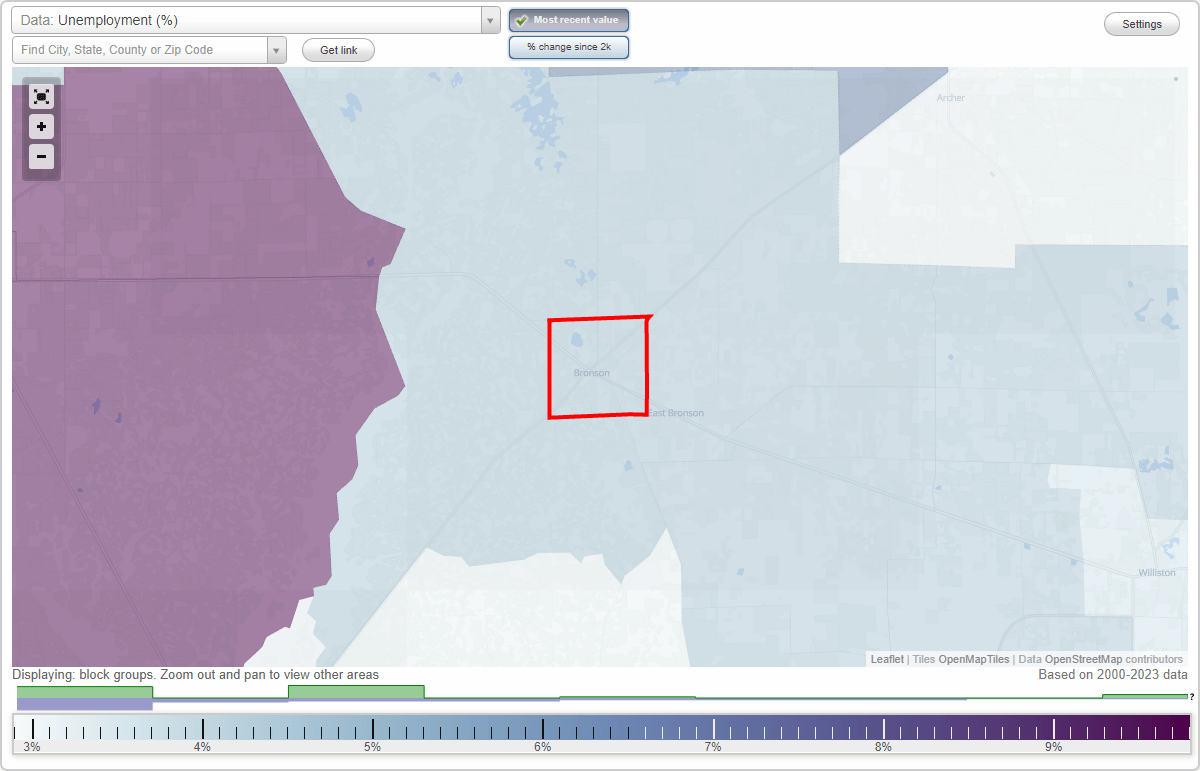Click the Data dropdown arrow
Image resolution: width=1200 pixels, height=771 pixels.
click(x=489, y=20)
